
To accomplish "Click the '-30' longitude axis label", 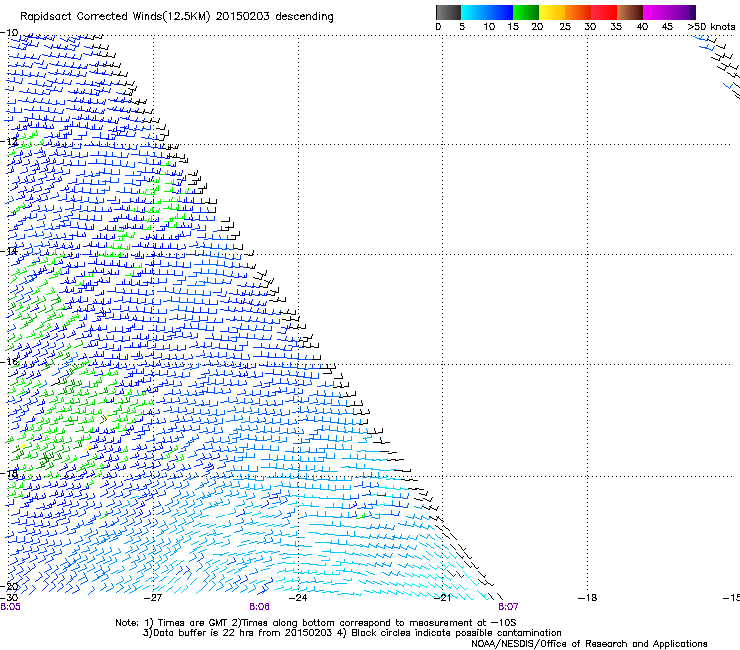I will (9, 598).
